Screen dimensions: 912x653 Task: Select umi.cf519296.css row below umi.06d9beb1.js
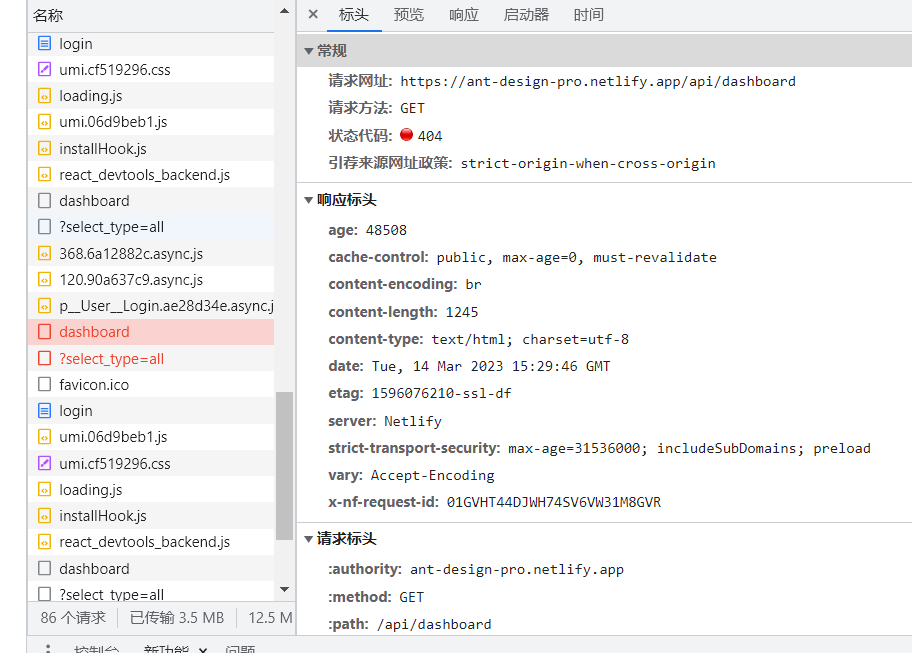(151, 463)
